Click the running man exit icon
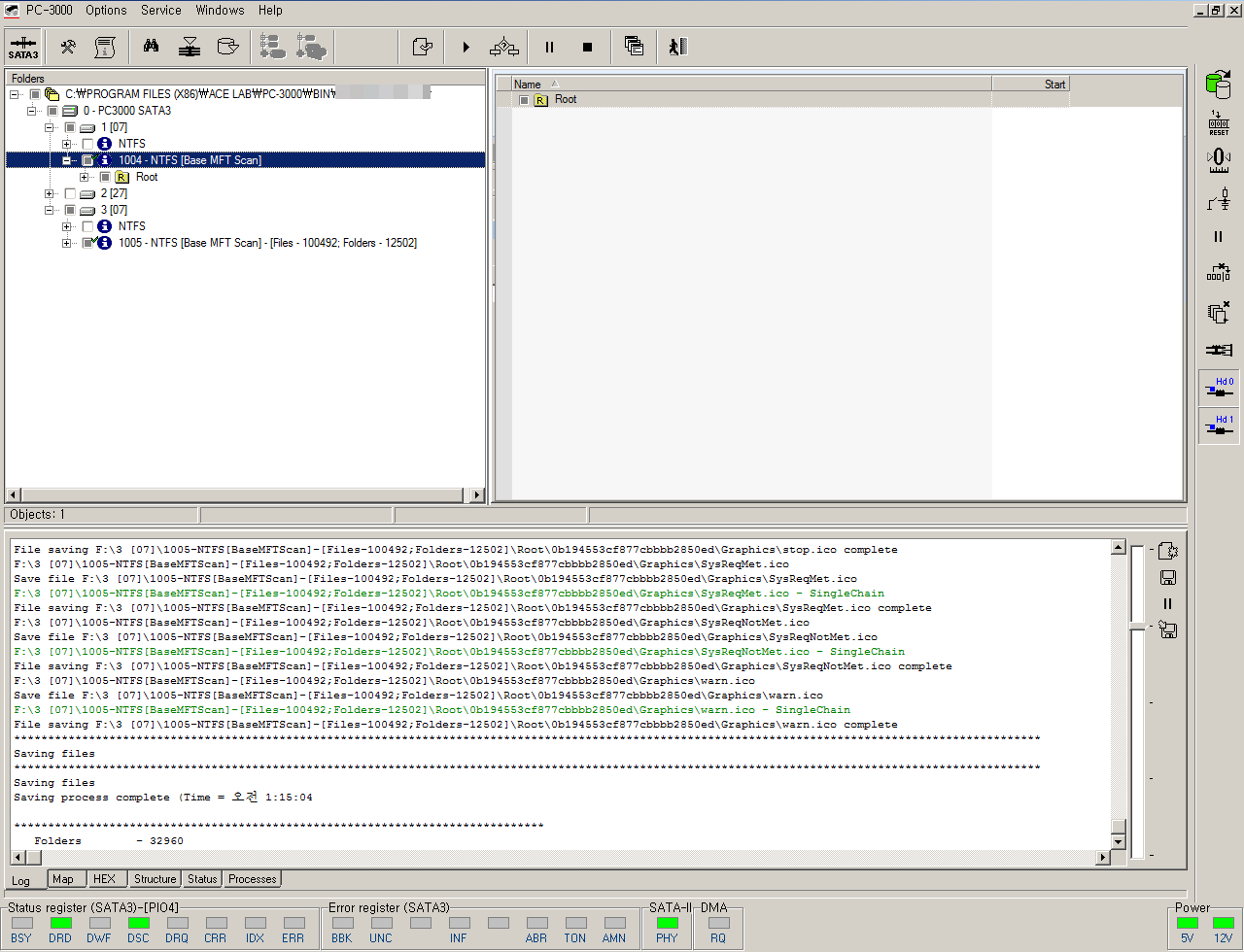Viewport: 1244px width, 952px height. point(677,47)
